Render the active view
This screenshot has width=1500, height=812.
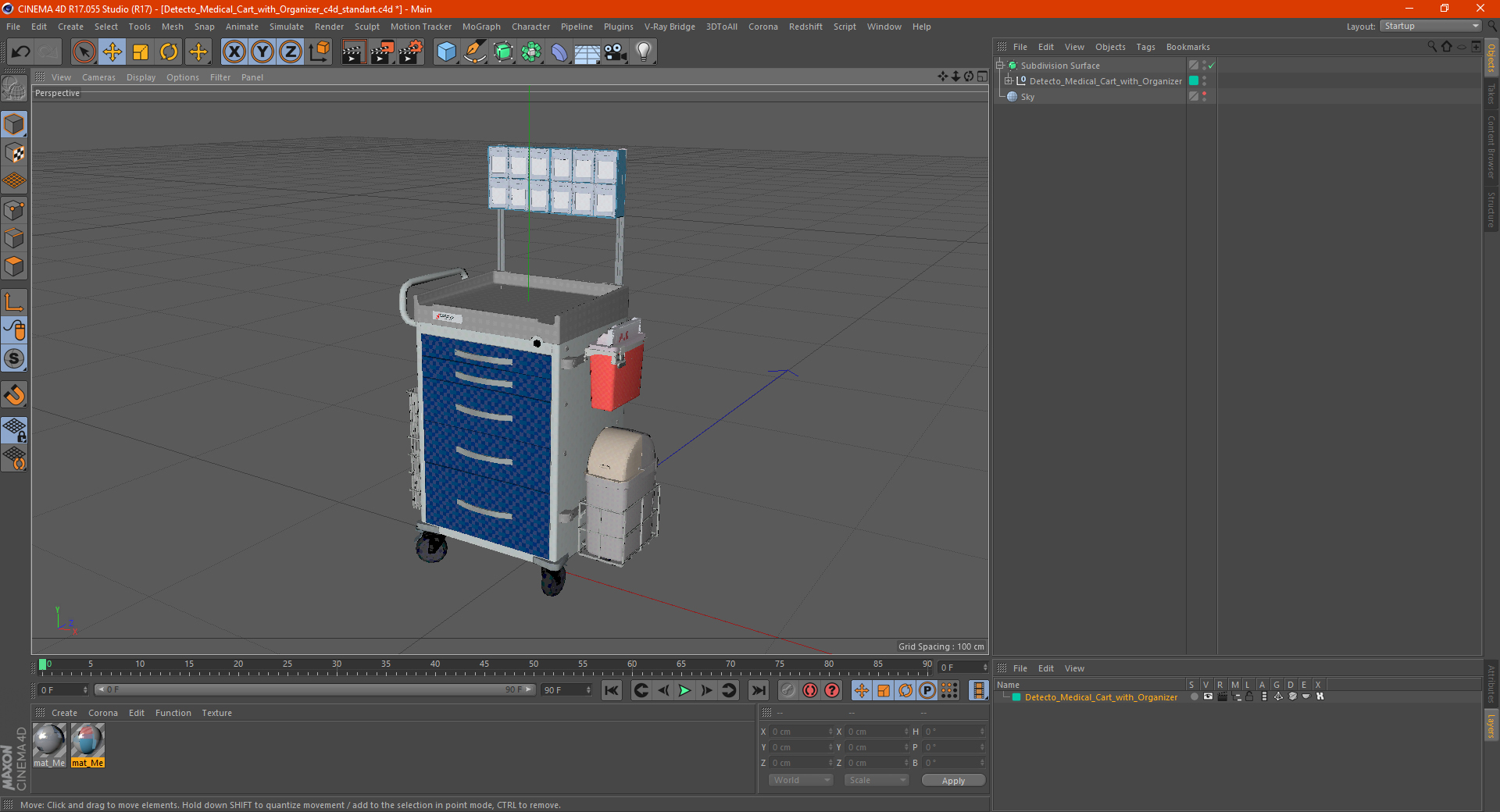click(353, 52)
